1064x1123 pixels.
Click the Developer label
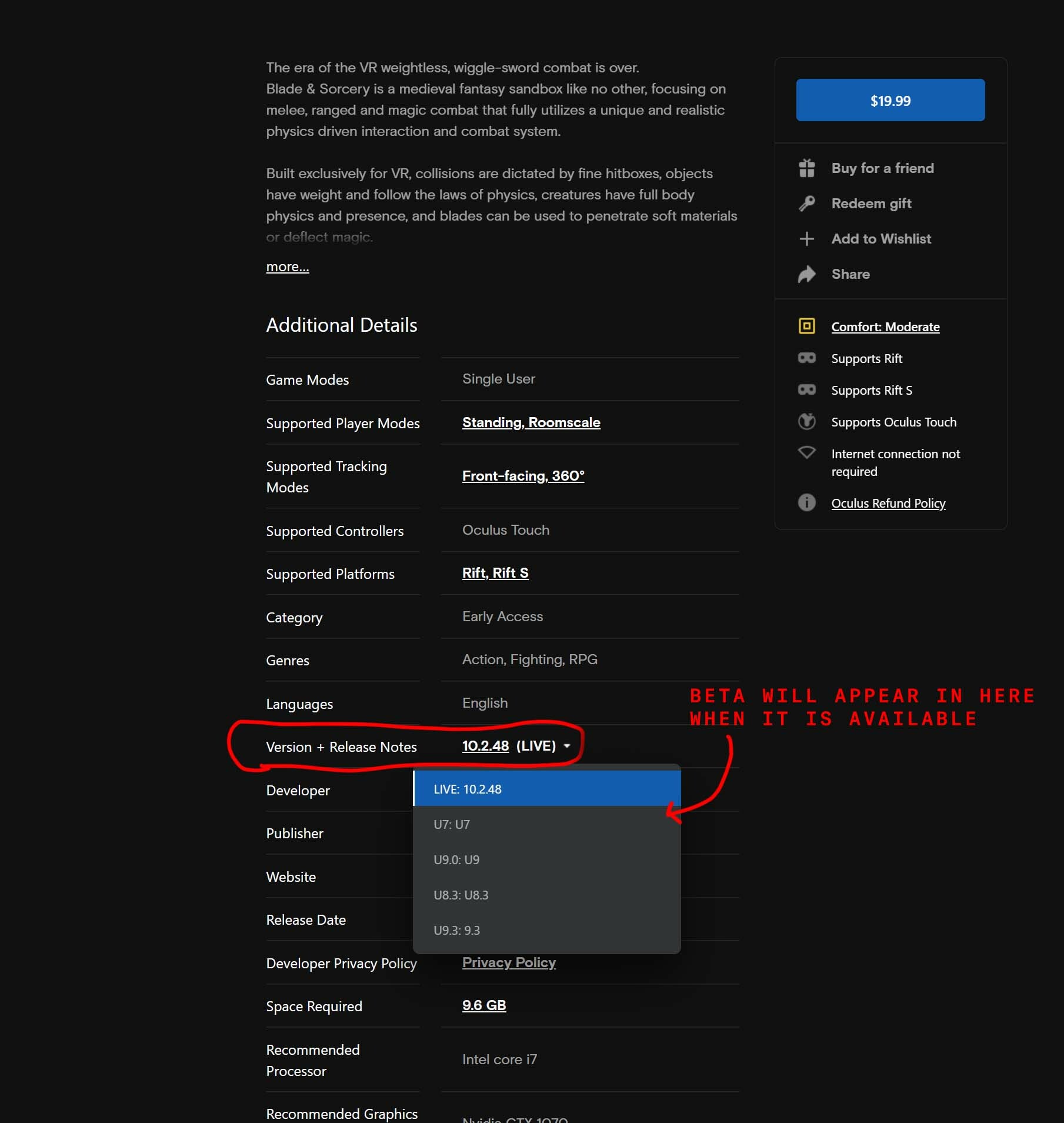click(298, 791)
